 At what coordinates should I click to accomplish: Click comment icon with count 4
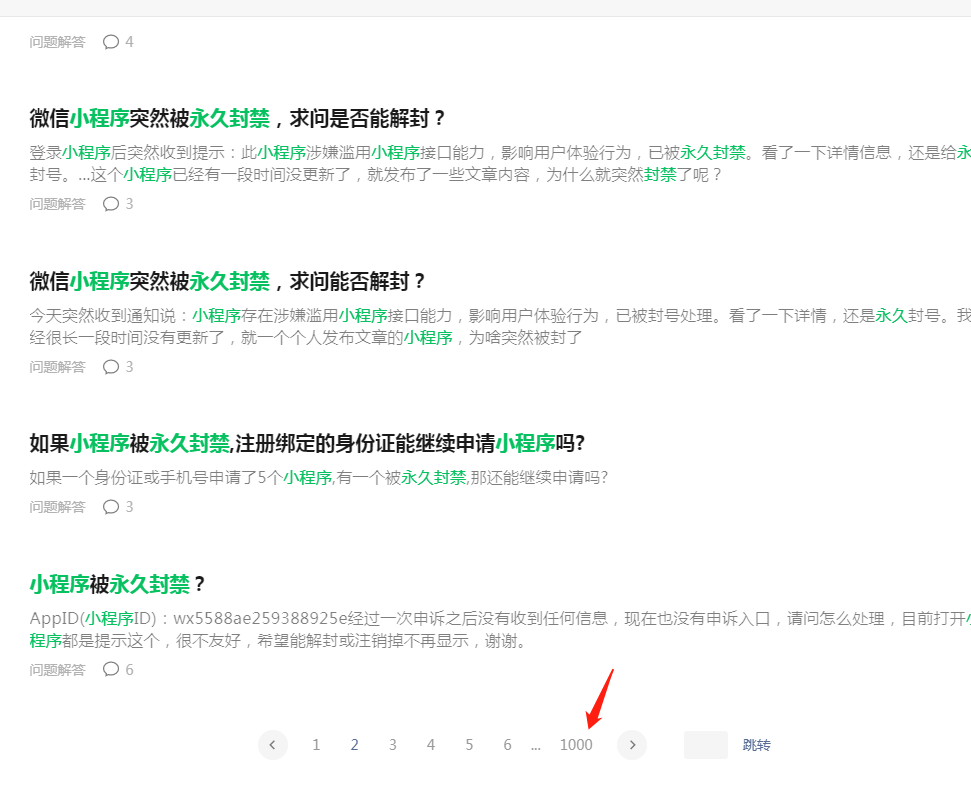click(x=111, y=41)
